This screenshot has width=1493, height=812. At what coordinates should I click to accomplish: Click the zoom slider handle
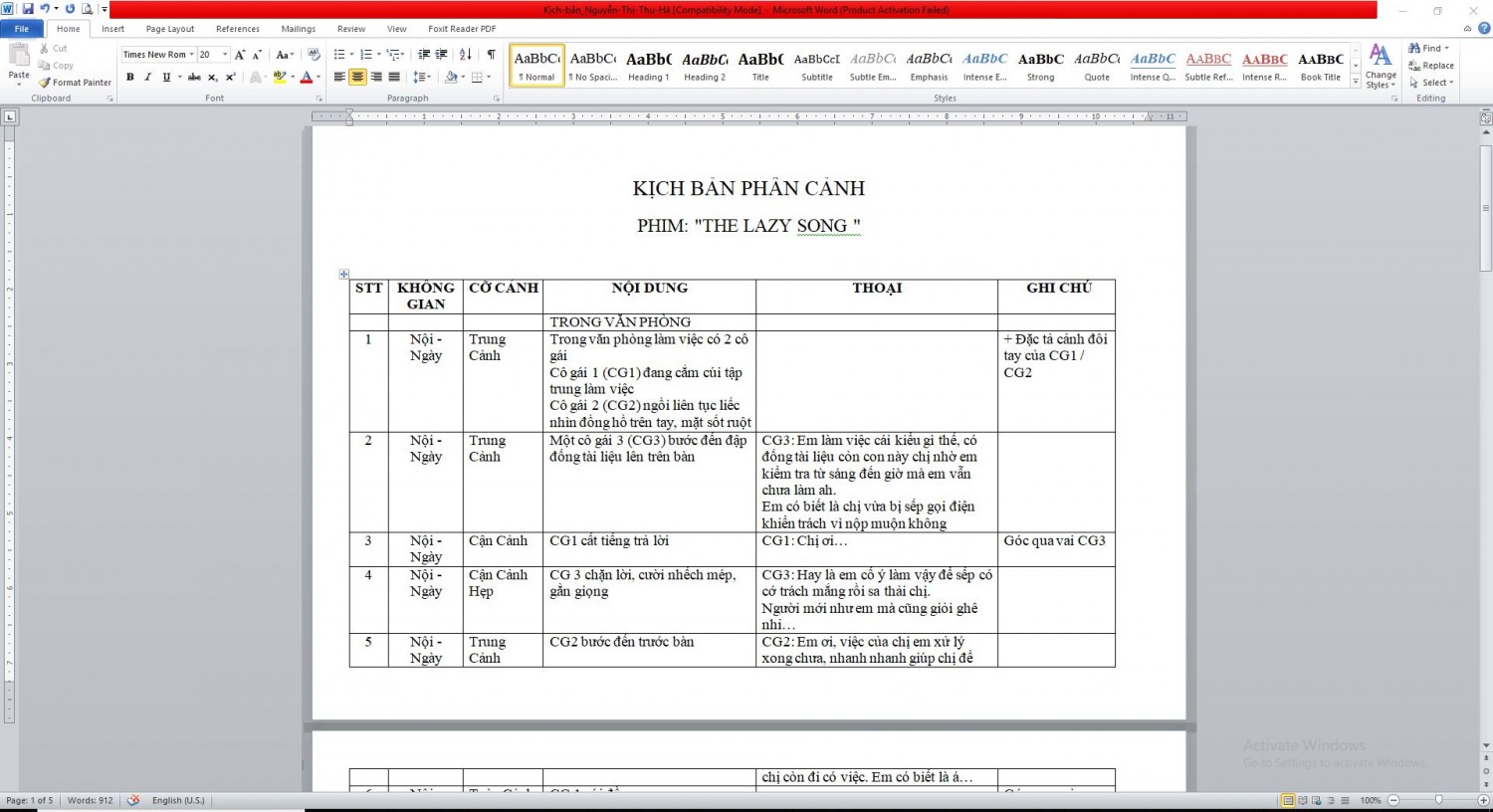tap(1438, 800)
